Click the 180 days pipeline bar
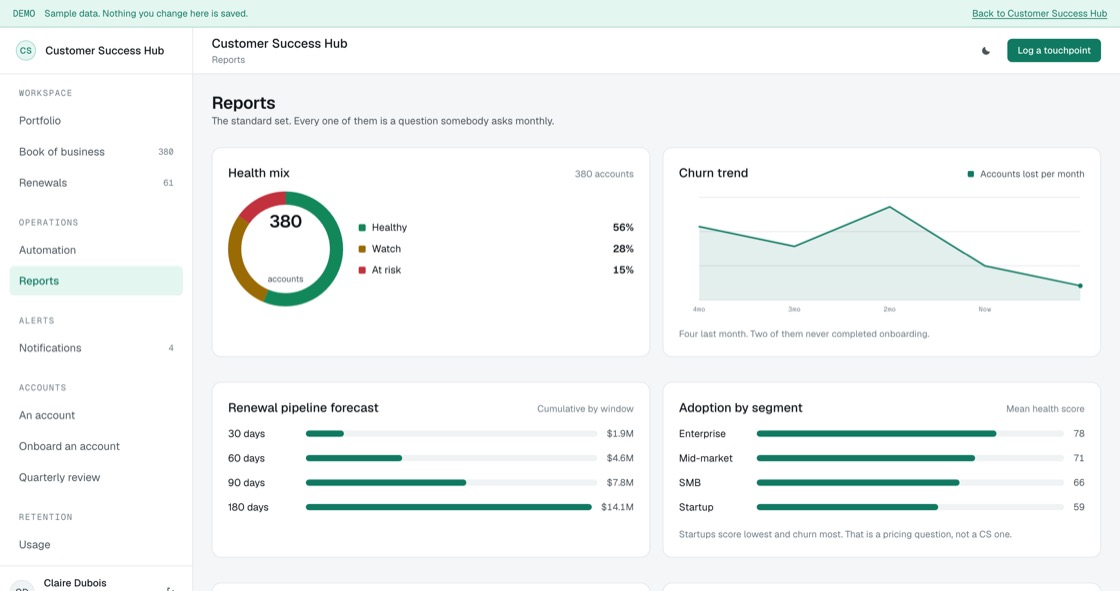 pos(449,507)
